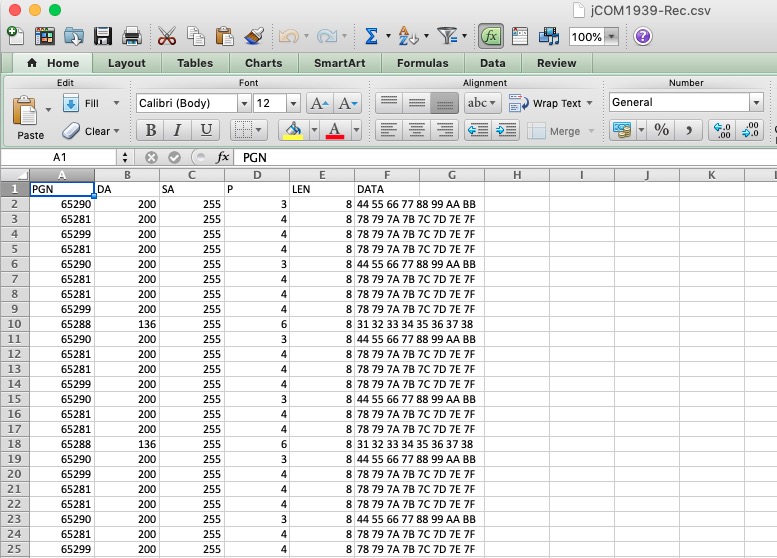
Task: Click the Format Painter brush icon
Action: tap(254, 37)
